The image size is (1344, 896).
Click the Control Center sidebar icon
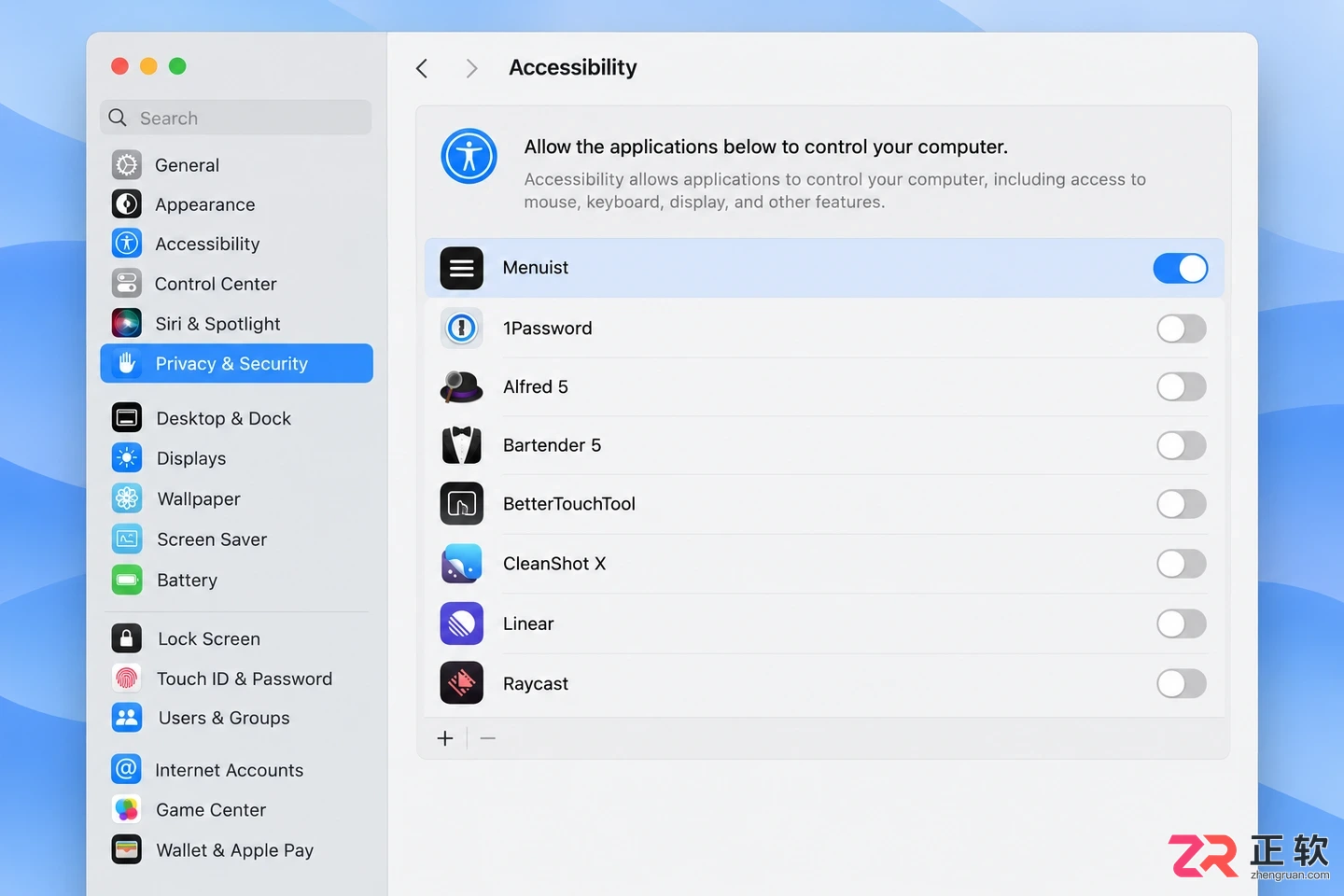pos(127,283)
